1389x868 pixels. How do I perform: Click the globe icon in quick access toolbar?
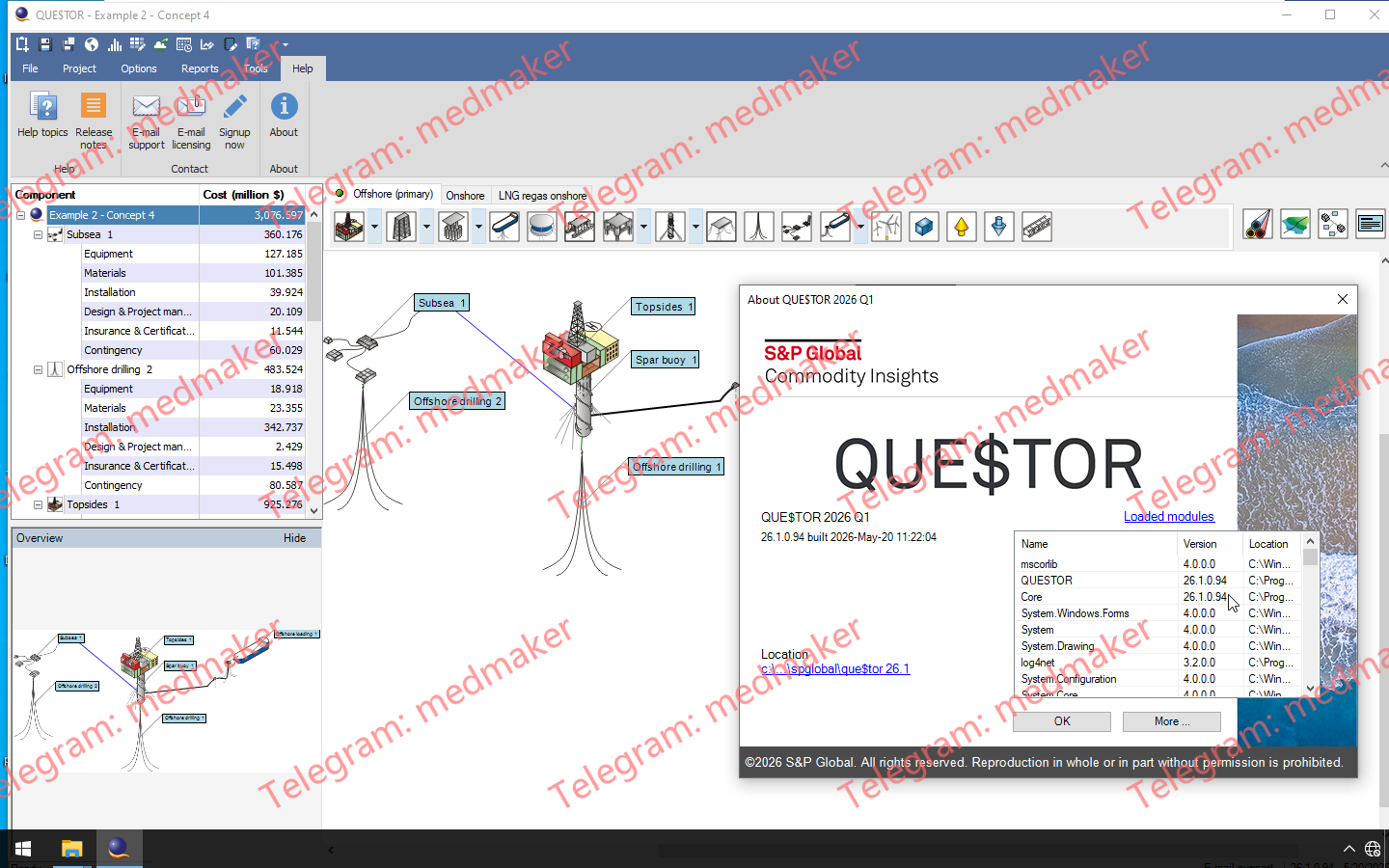(x=92, y=44)
